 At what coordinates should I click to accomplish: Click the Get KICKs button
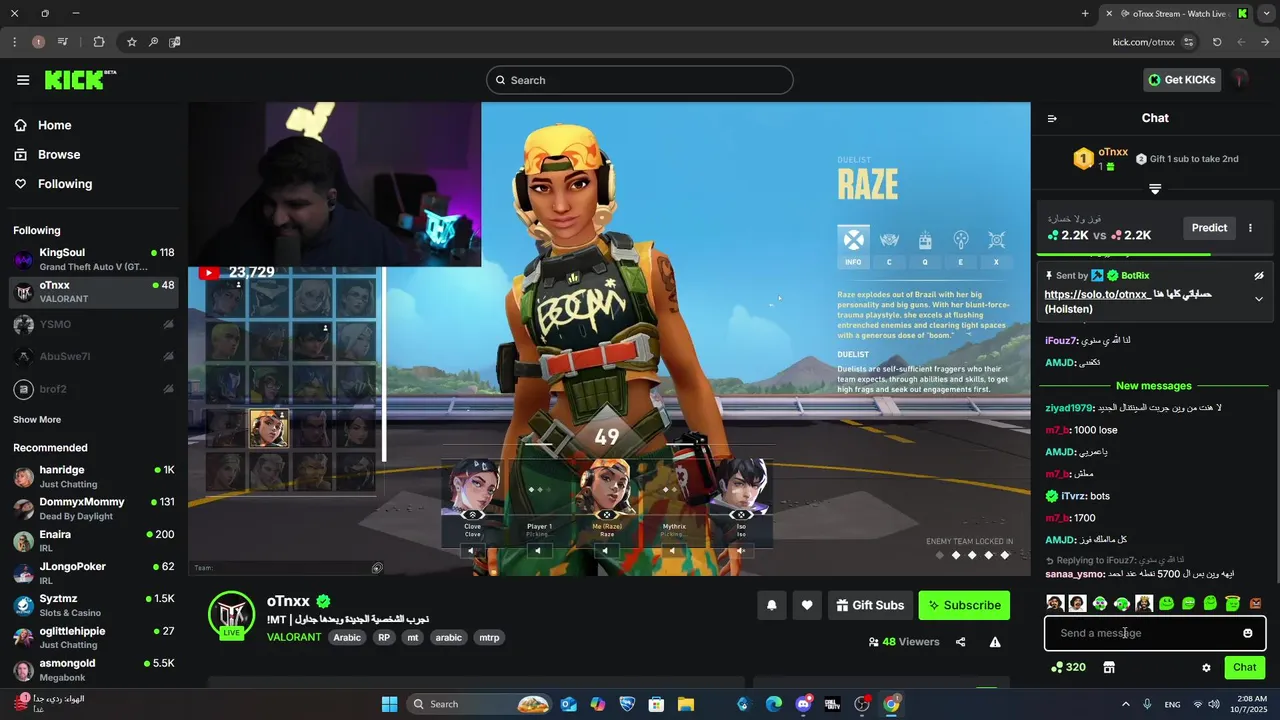point(1182,80)
